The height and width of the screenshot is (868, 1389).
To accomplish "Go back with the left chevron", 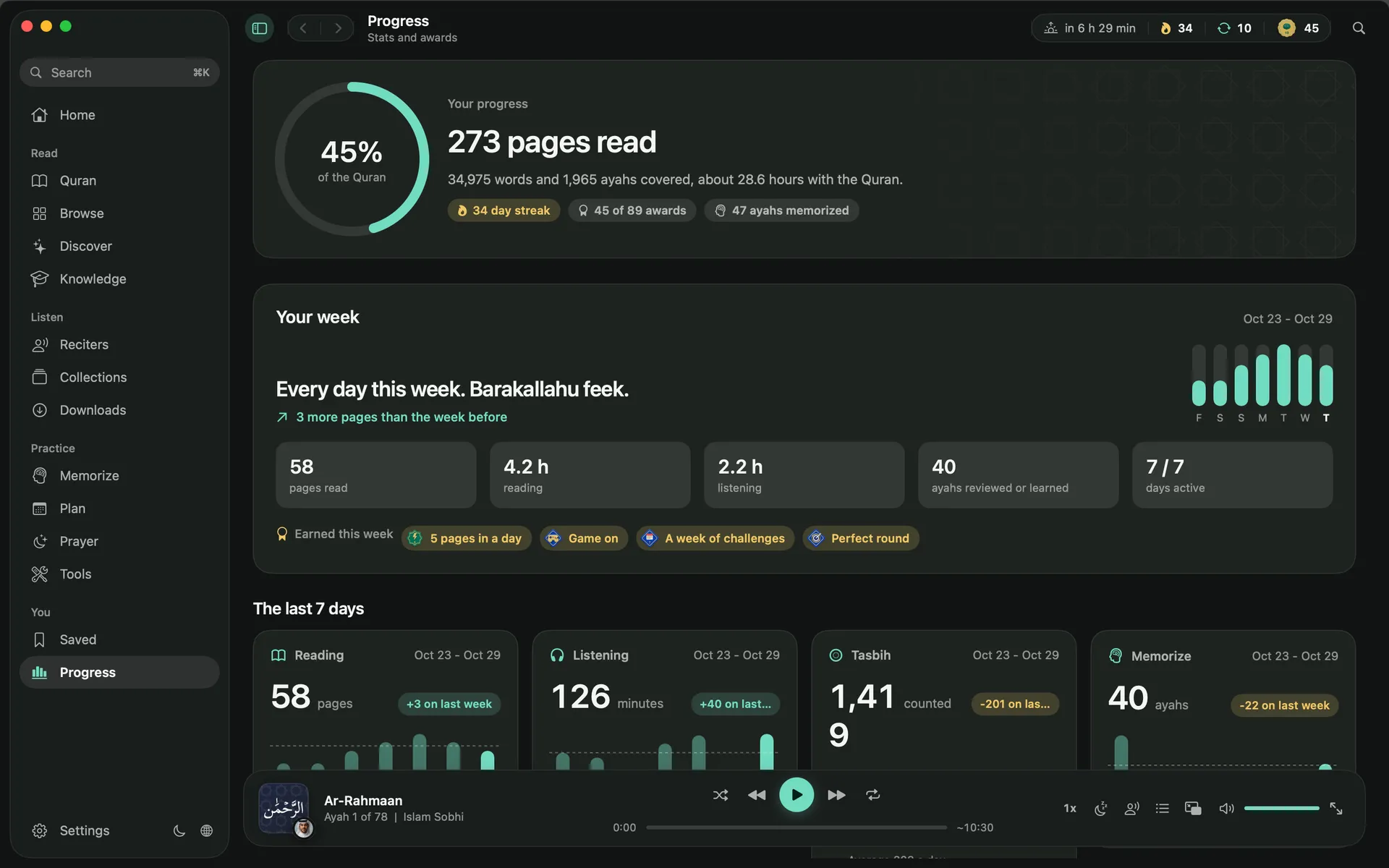I will (x=304, y=28).
